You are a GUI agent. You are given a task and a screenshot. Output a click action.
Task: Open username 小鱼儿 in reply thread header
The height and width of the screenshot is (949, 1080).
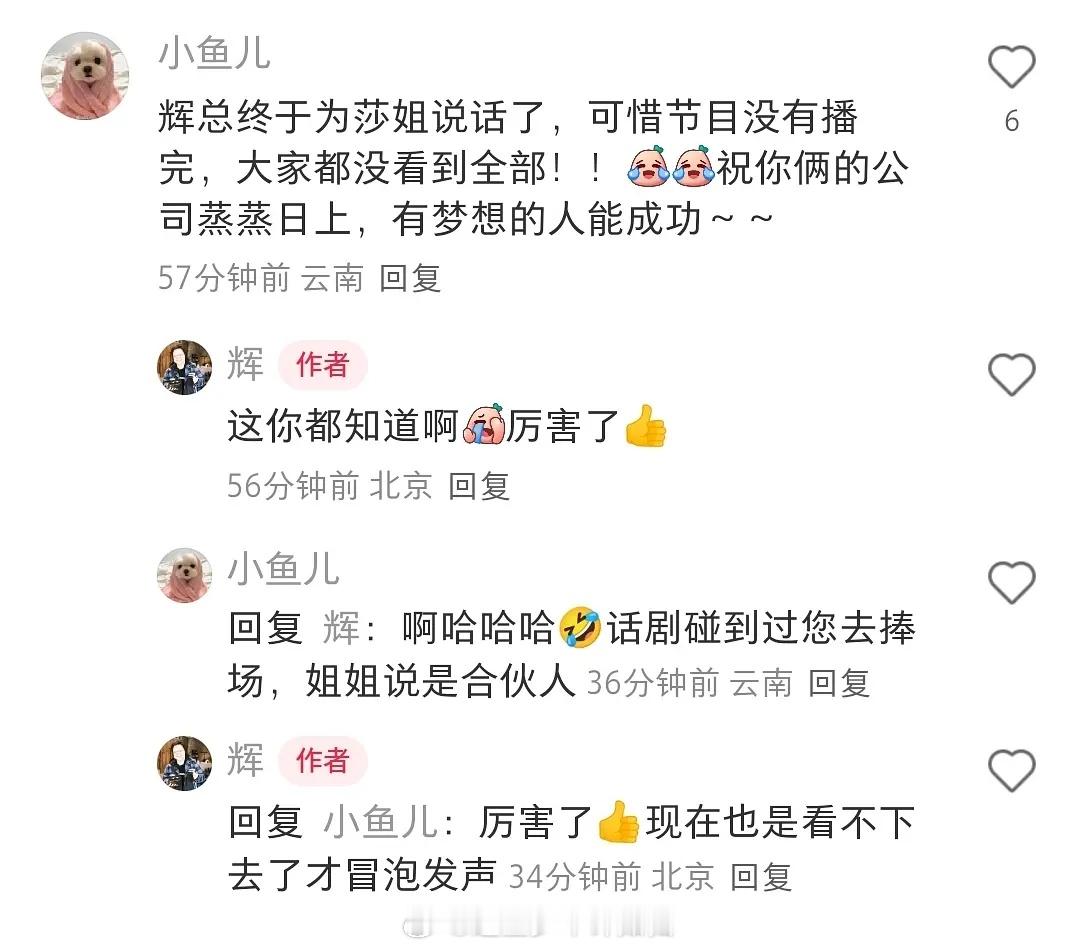coord(283,569)
